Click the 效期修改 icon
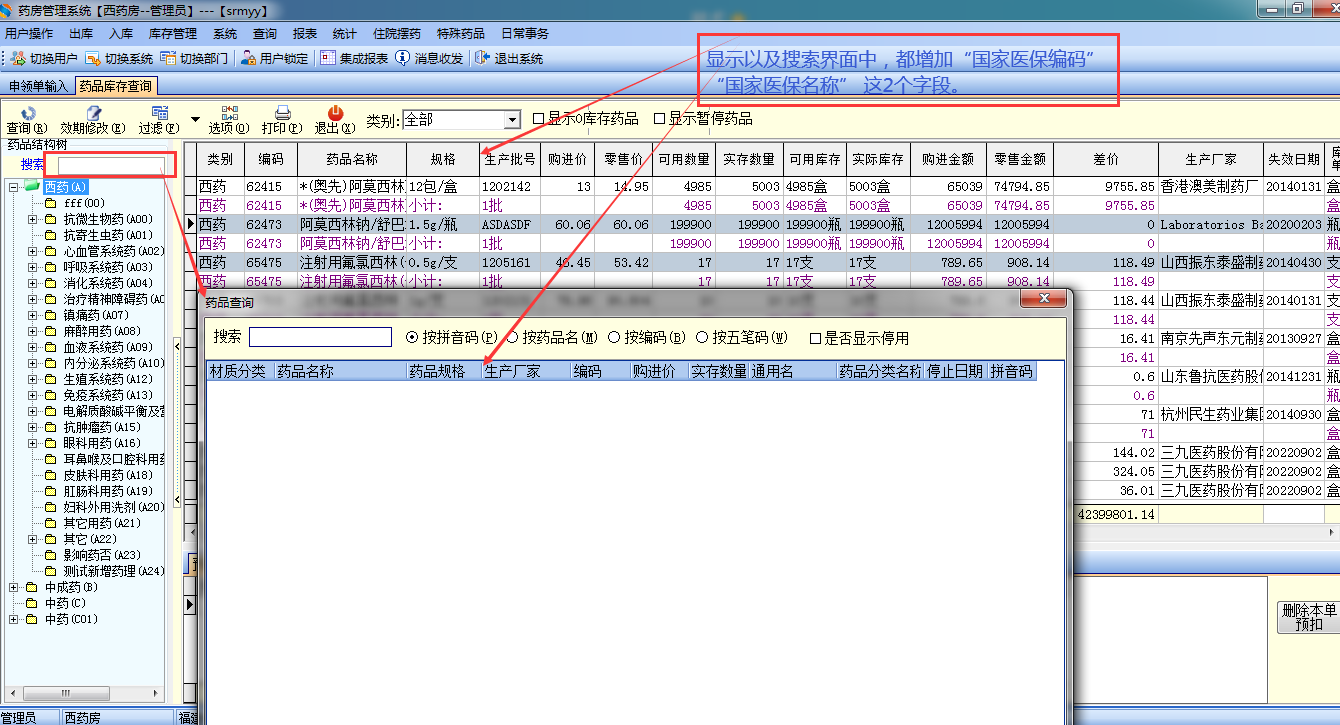Image resolution: width=1340 pixels, height=725 pixels. [93, 113]
